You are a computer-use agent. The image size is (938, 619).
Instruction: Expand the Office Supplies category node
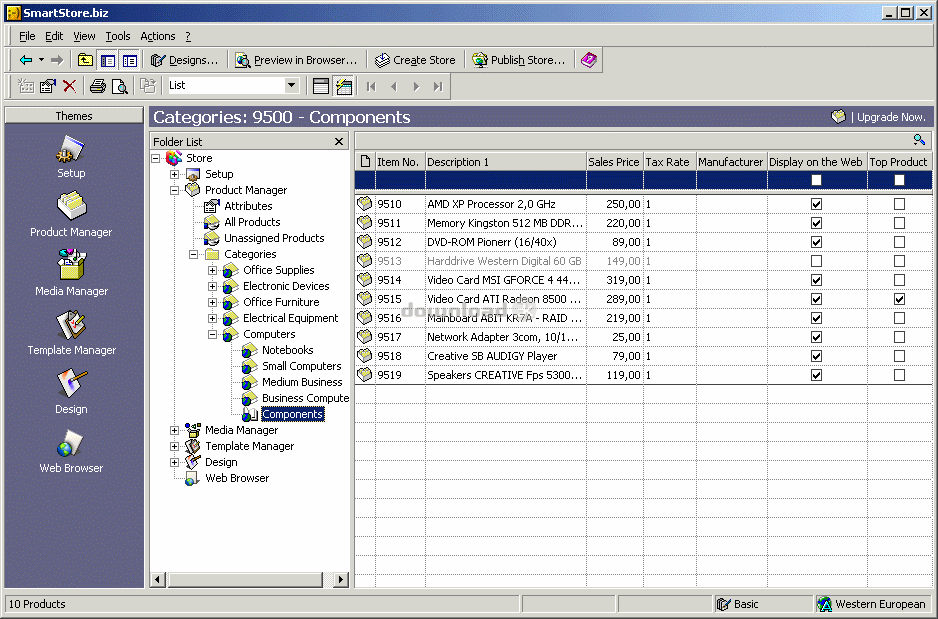pos(212,270)
